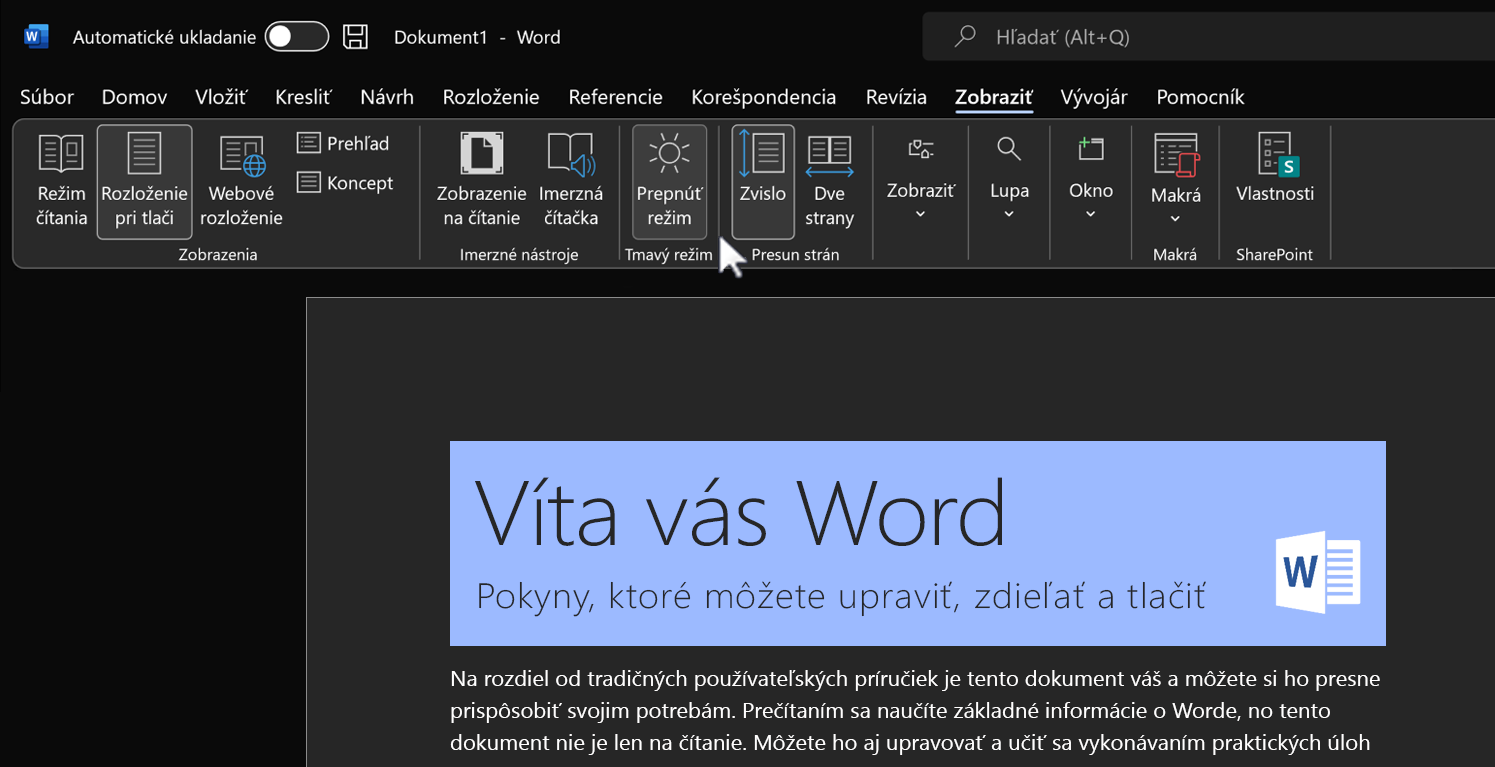The height and width of the screenshot is (767, 1495).
Task: Select the Návrh tab
Action: 387,97
